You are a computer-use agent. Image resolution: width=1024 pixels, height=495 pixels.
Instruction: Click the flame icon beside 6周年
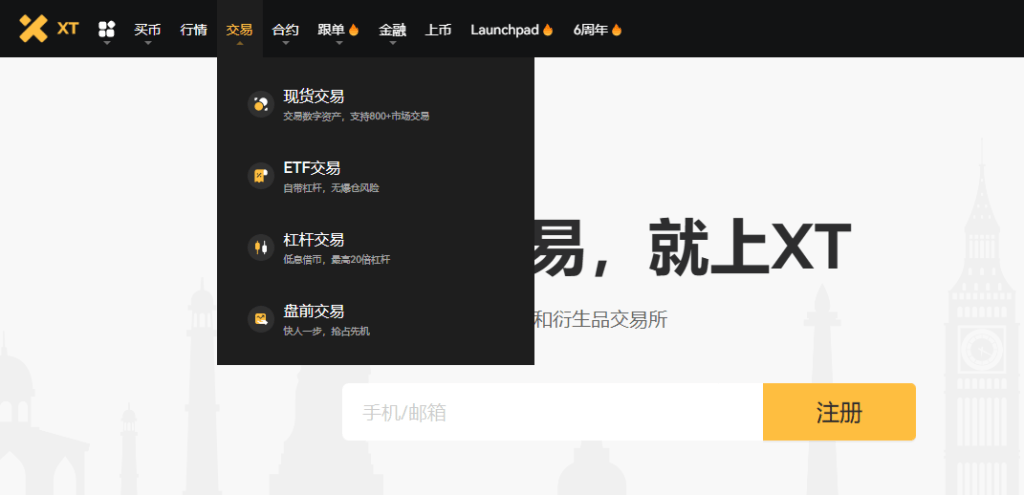point(617,29)
